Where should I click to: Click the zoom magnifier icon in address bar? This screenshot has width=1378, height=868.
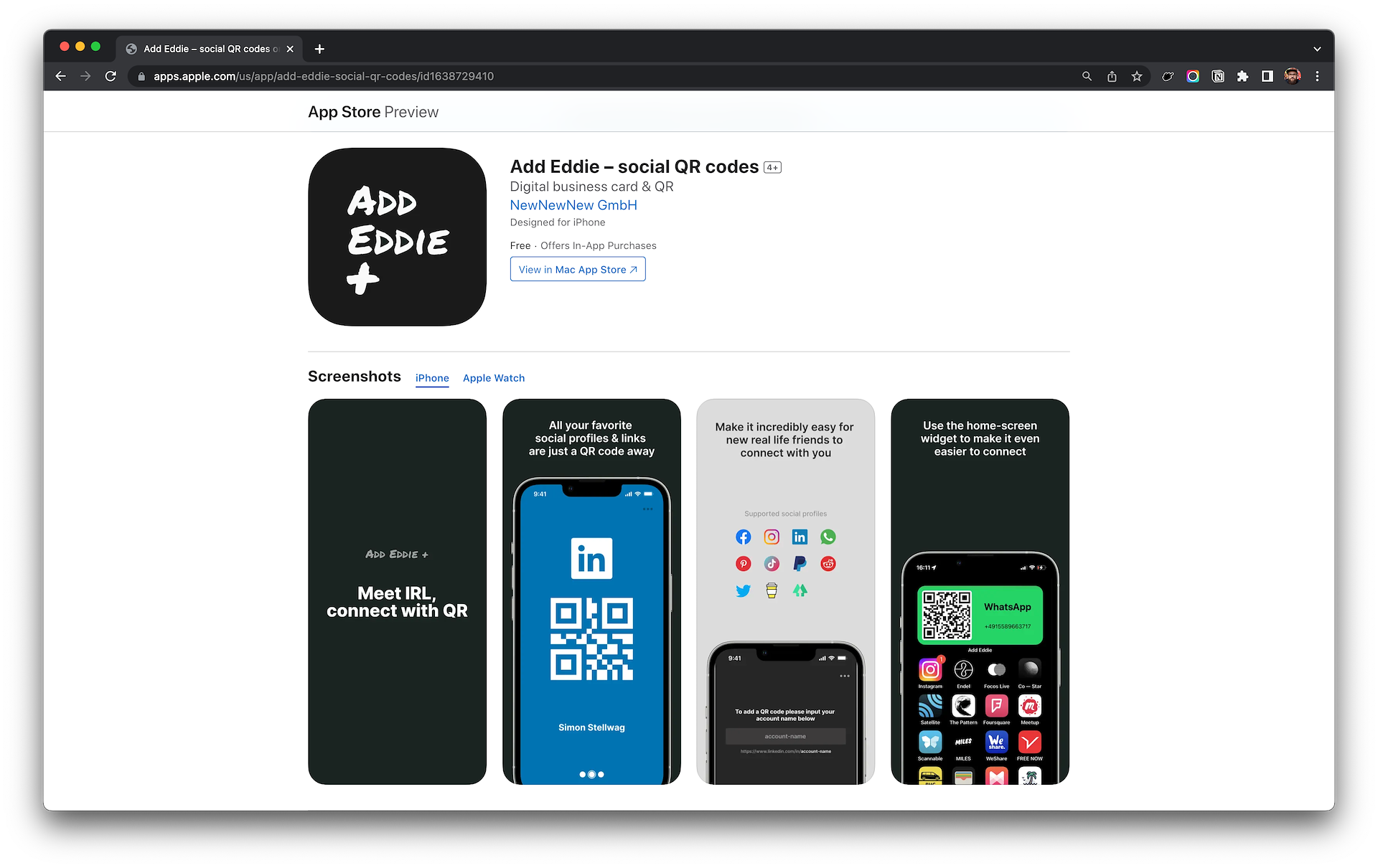(x=1087, y=76)
